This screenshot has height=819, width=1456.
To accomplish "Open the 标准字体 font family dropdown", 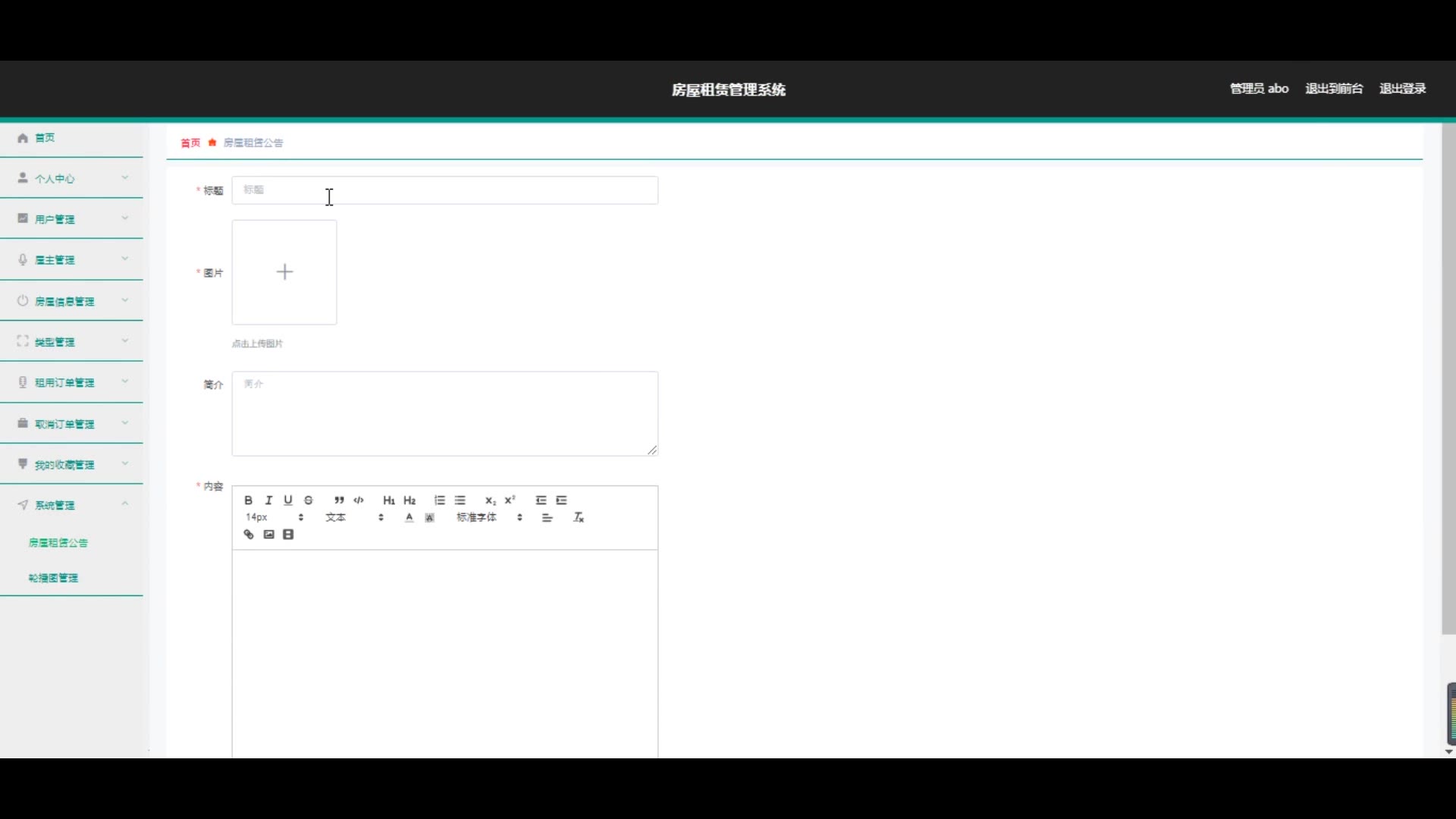I will coord(489,518).
